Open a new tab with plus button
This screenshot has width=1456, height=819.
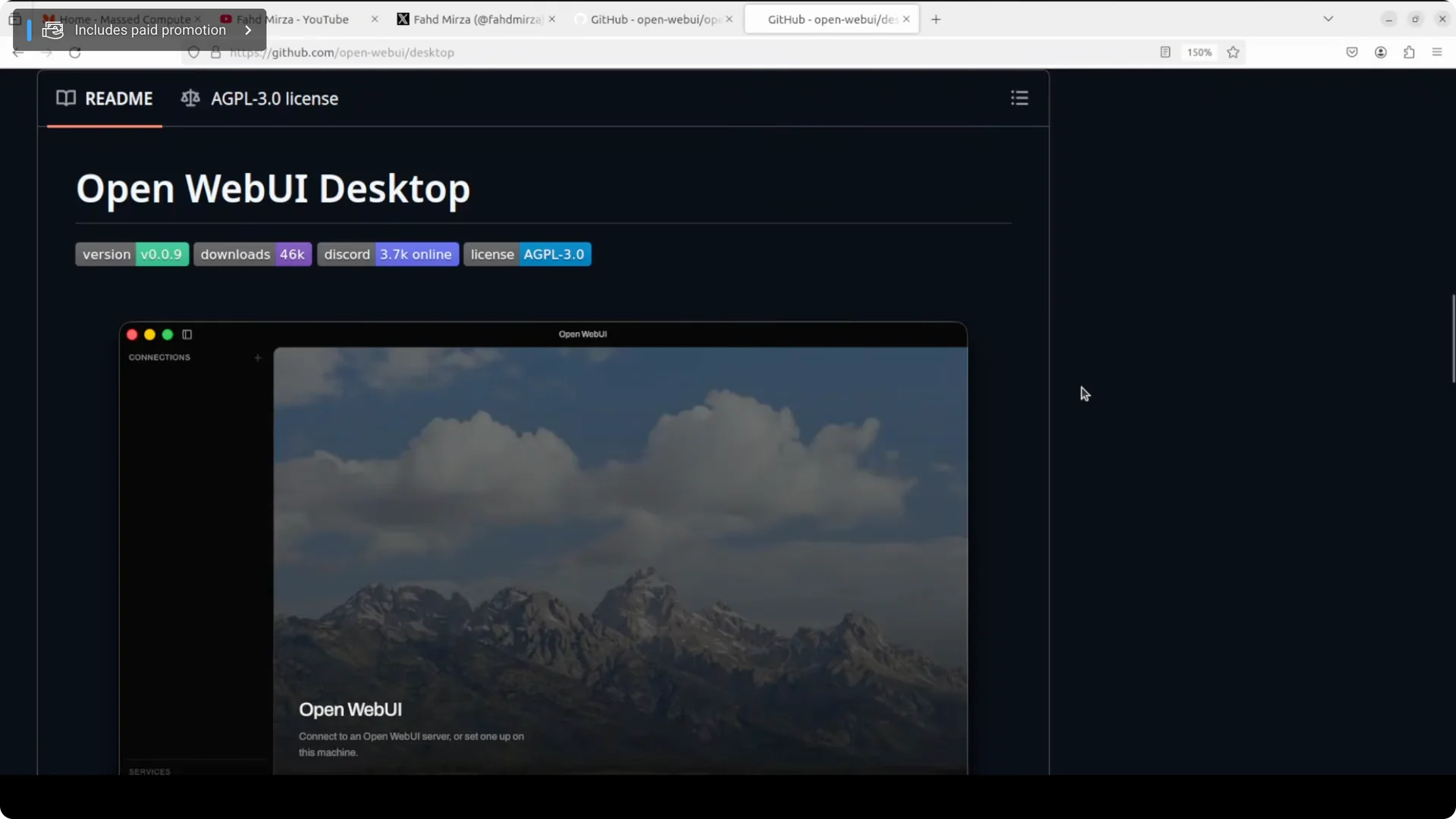tap(936, 19)
